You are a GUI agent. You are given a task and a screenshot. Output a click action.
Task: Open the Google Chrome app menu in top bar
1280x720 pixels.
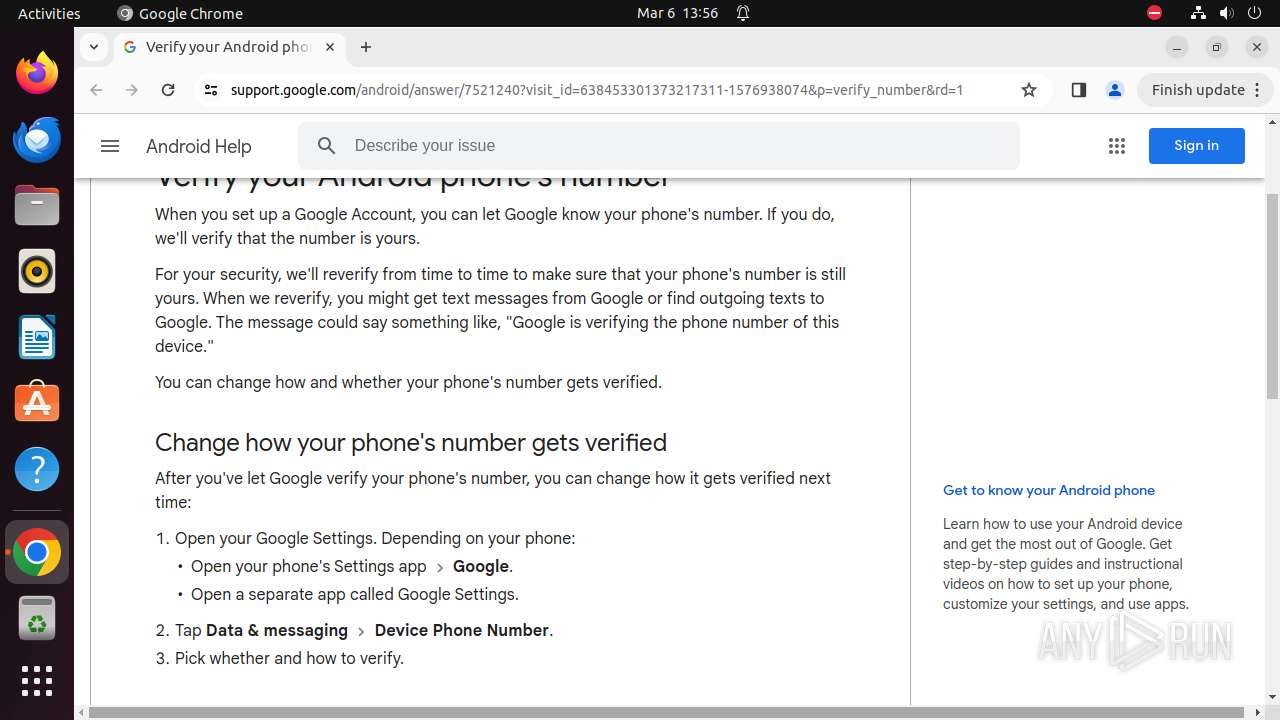[x=180, y=13]
